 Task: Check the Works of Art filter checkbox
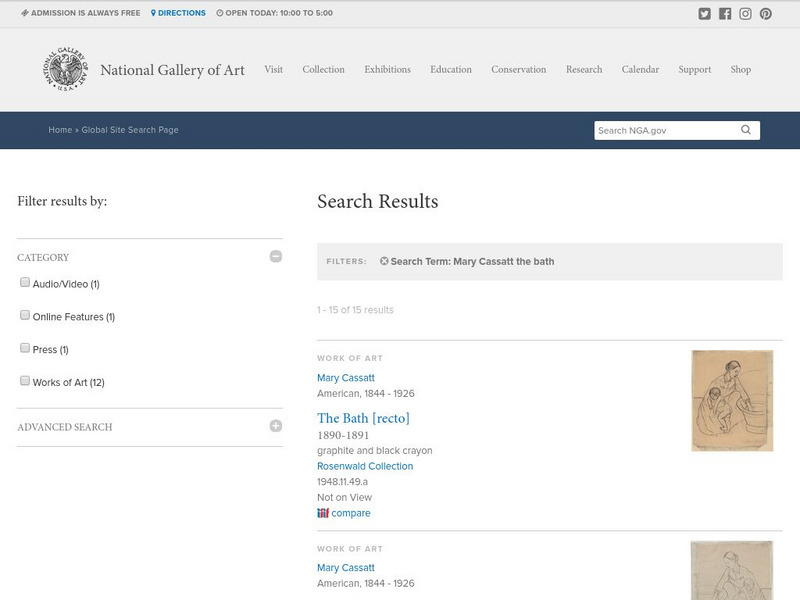click(x=24, y=381)
